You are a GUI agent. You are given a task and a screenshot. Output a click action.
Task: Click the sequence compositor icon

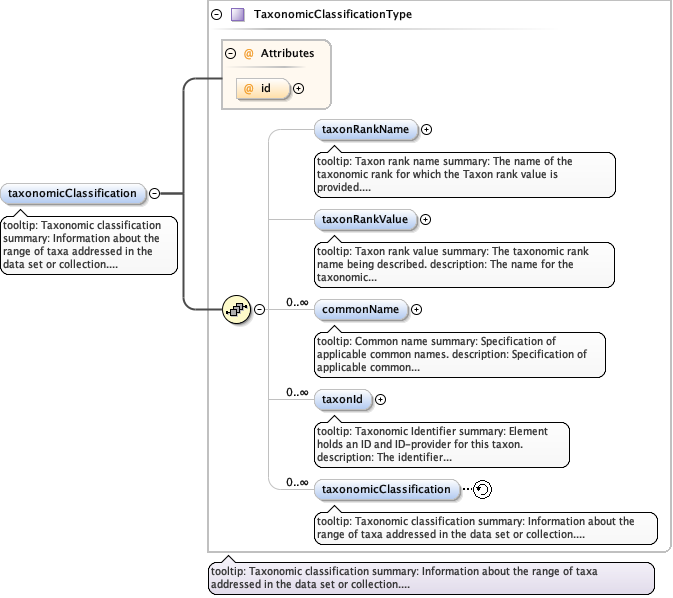click(236, 310)
